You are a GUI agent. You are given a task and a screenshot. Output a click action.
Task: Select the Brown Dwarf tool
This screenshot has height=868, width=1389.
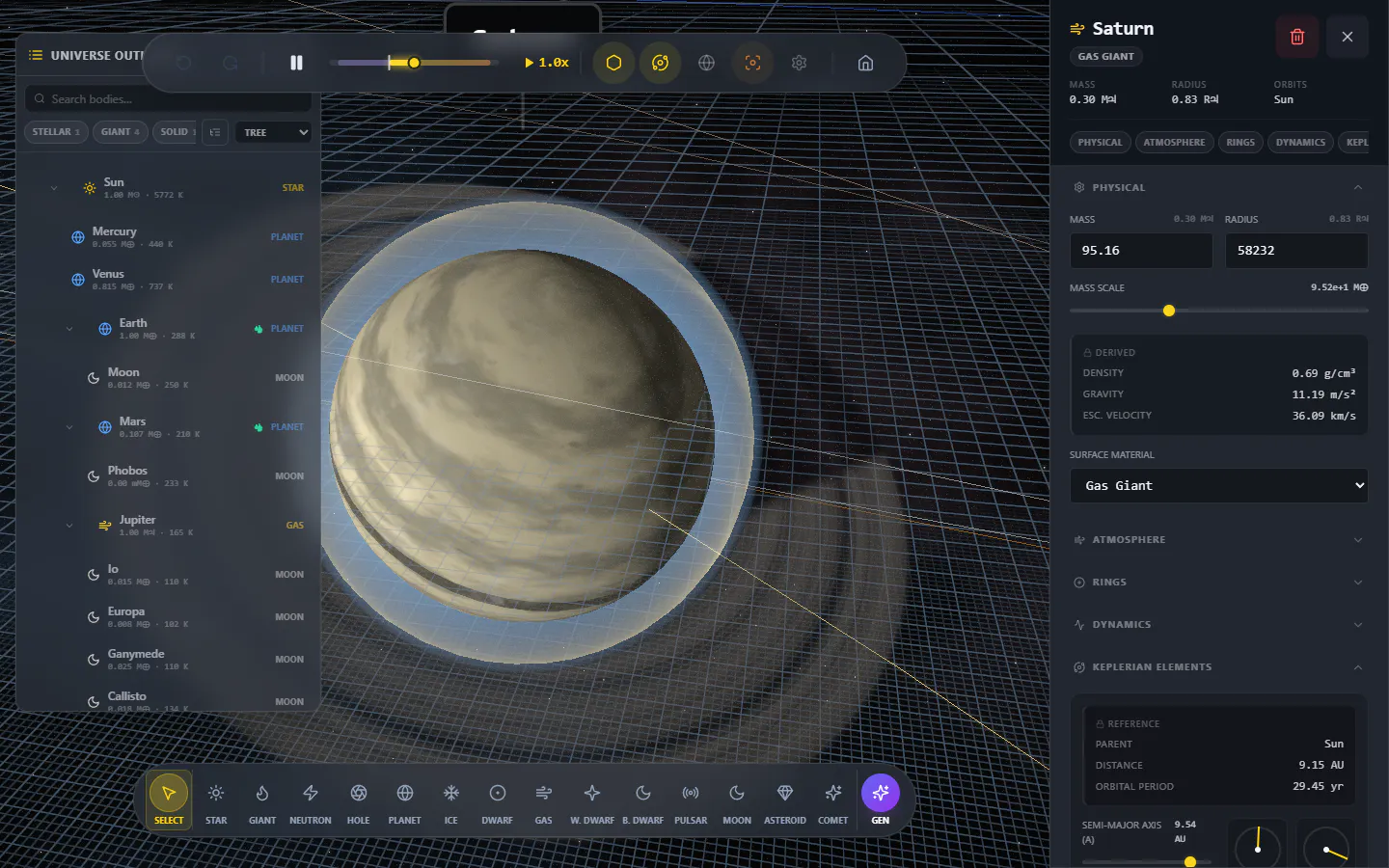pos(642,802)
